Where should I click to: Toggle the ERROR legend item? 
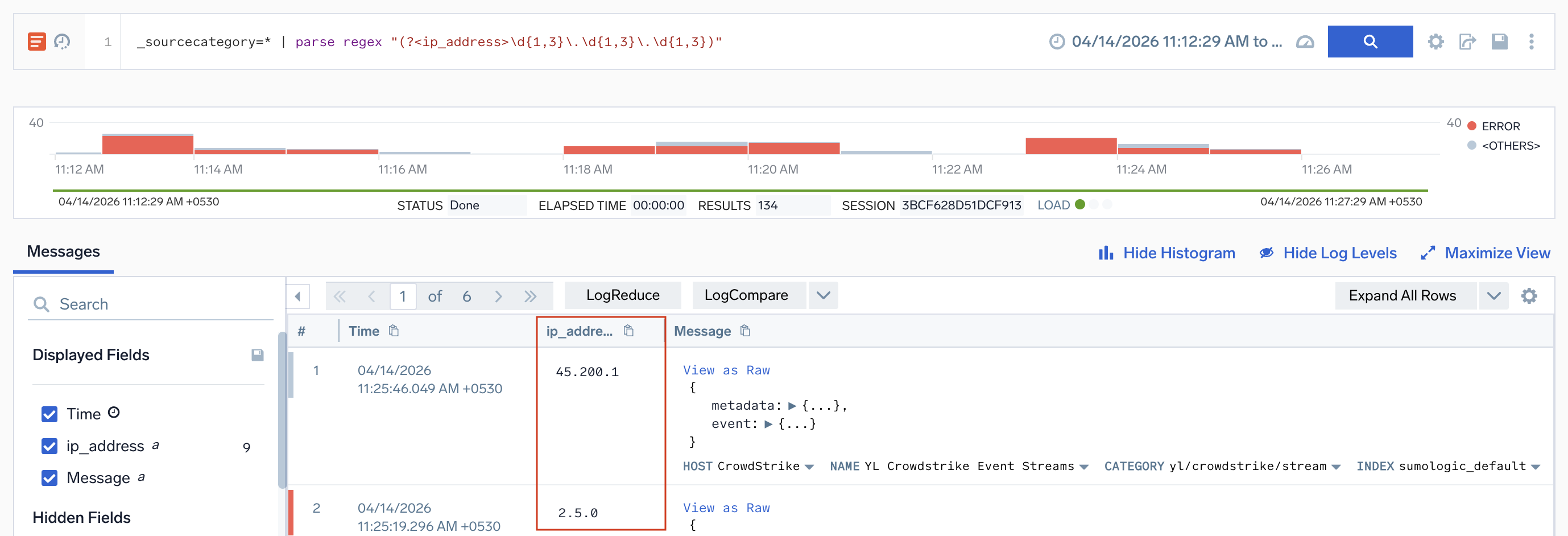[x=1493, y=126]
